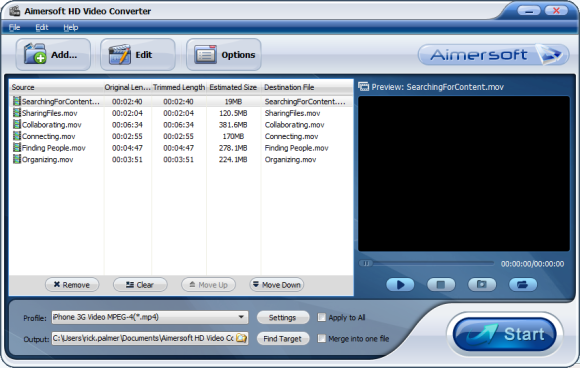Click the Add files button

click(x=53, y=55)
